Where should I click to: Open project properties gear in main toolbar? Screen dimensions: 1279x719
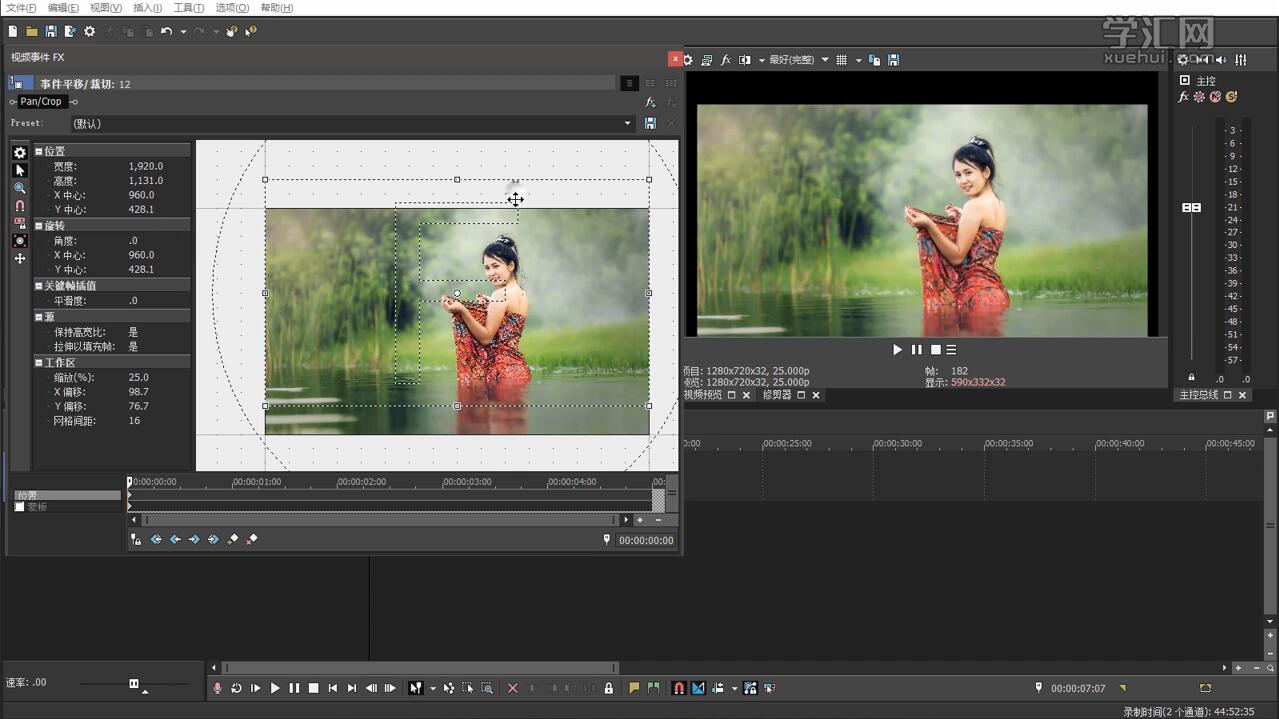90,32
